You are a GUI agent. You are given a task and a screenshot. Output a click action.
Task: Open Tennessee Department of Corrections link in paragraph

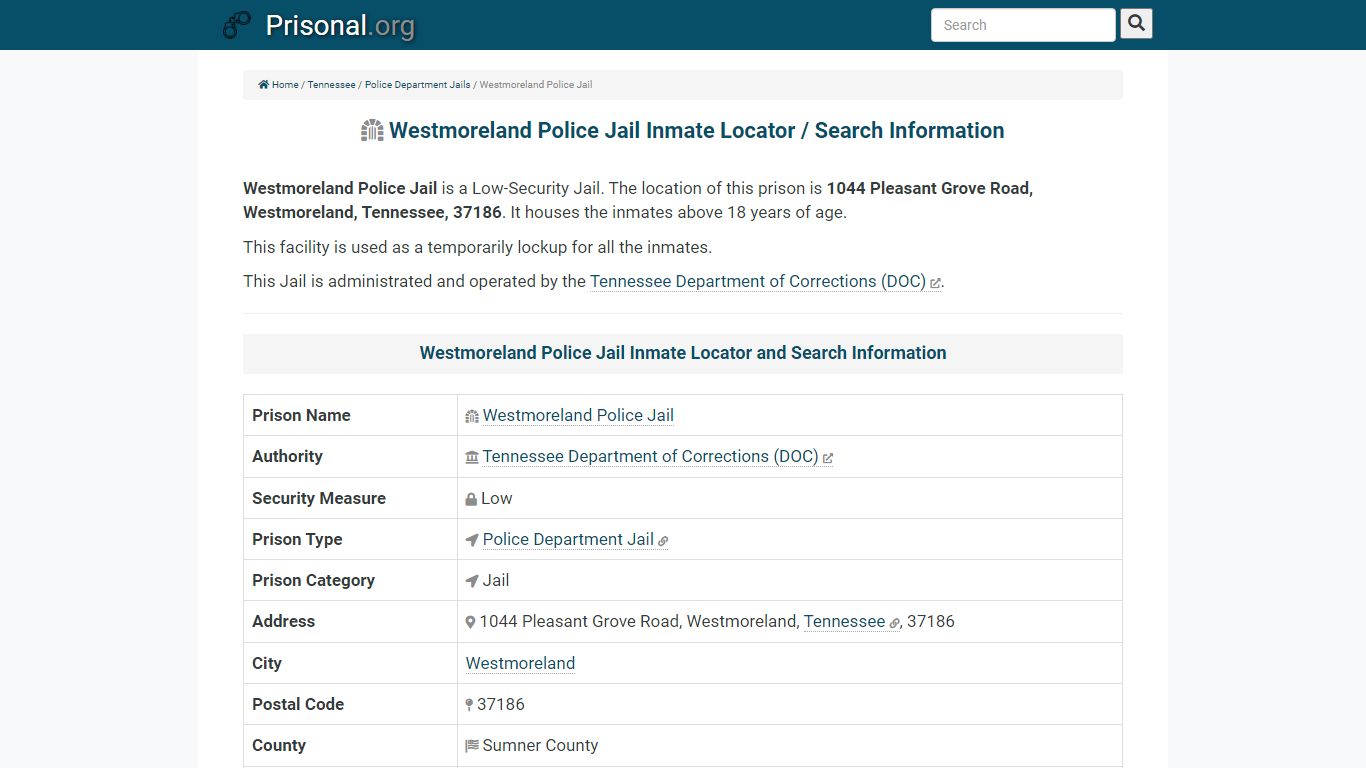point(758,281)
